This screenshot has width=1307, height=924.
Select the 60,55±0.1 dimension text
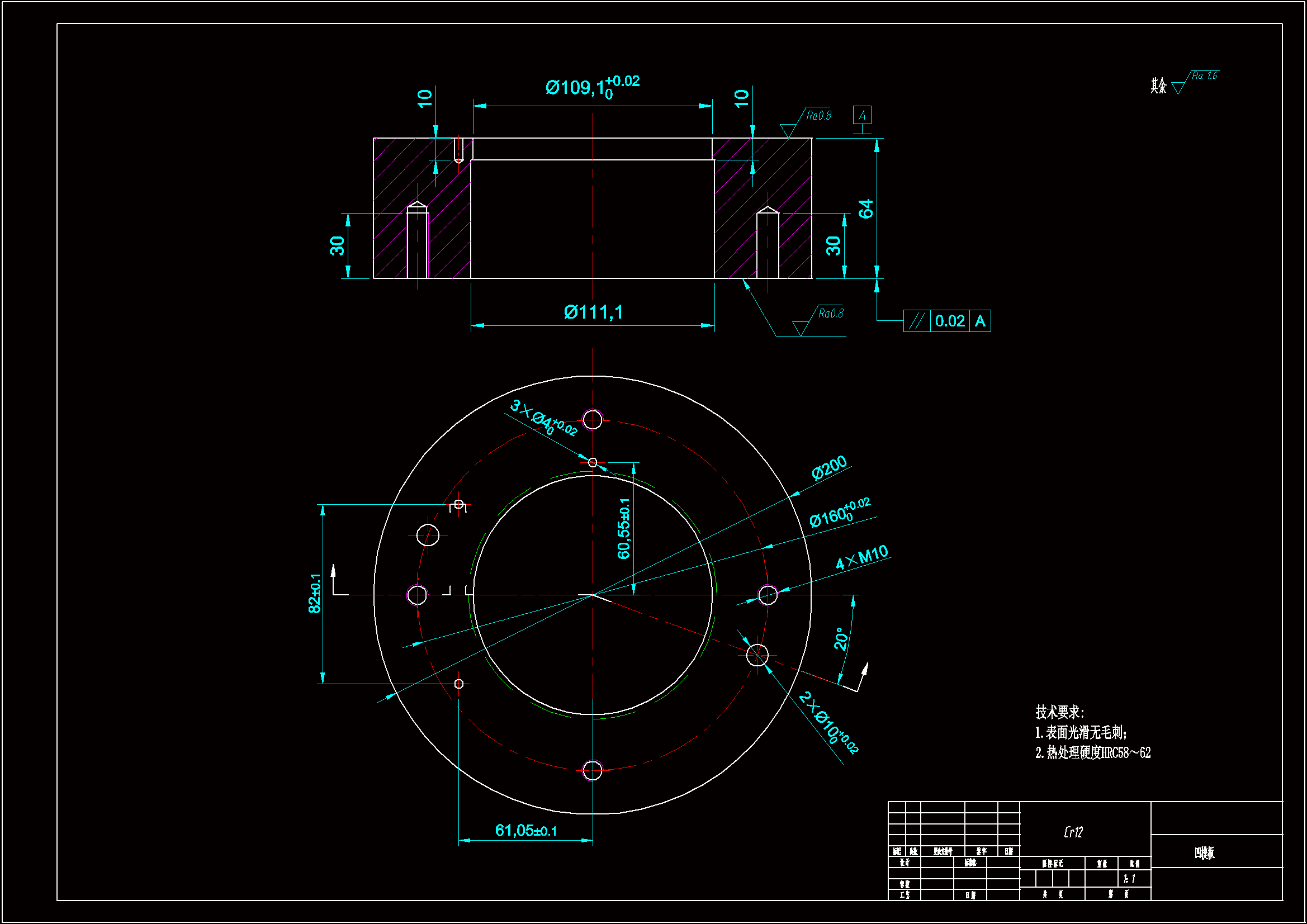(x=624, y=528)
